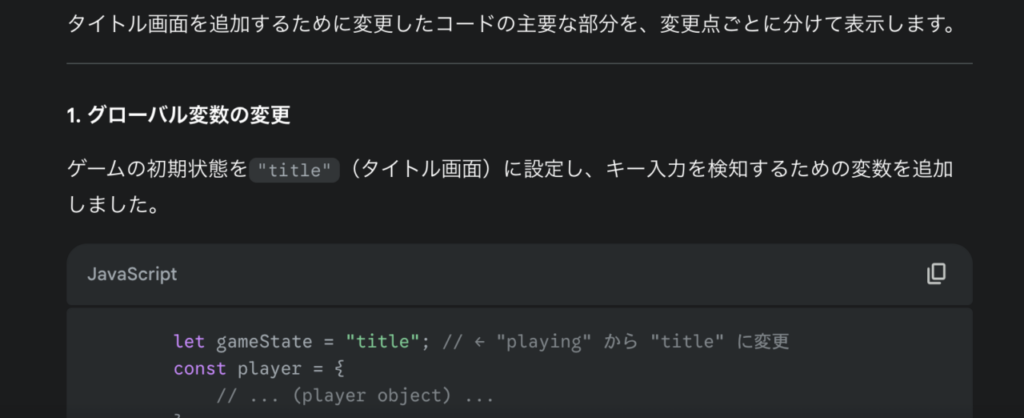
Task: Click the text "ゲームの初期状態を"
Action: 157,169
